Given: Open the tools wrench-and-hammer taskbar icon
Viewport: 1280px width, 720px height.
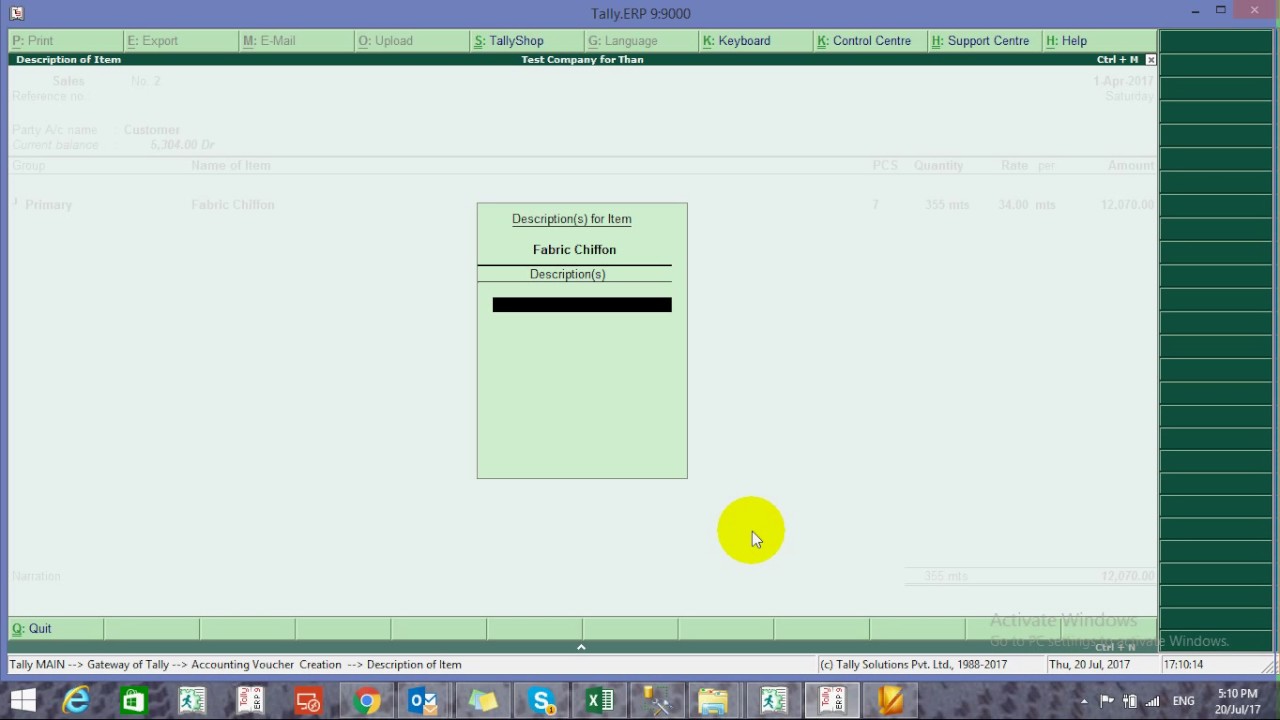Looking at the screenshot, I should coord(657,701).
